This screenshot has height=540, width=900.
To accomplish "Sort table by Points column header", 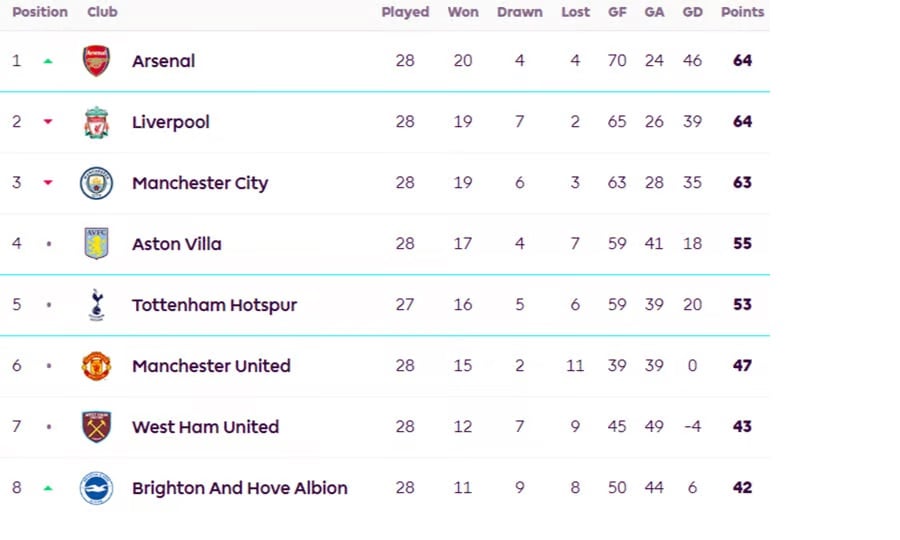I will [742, 12].
